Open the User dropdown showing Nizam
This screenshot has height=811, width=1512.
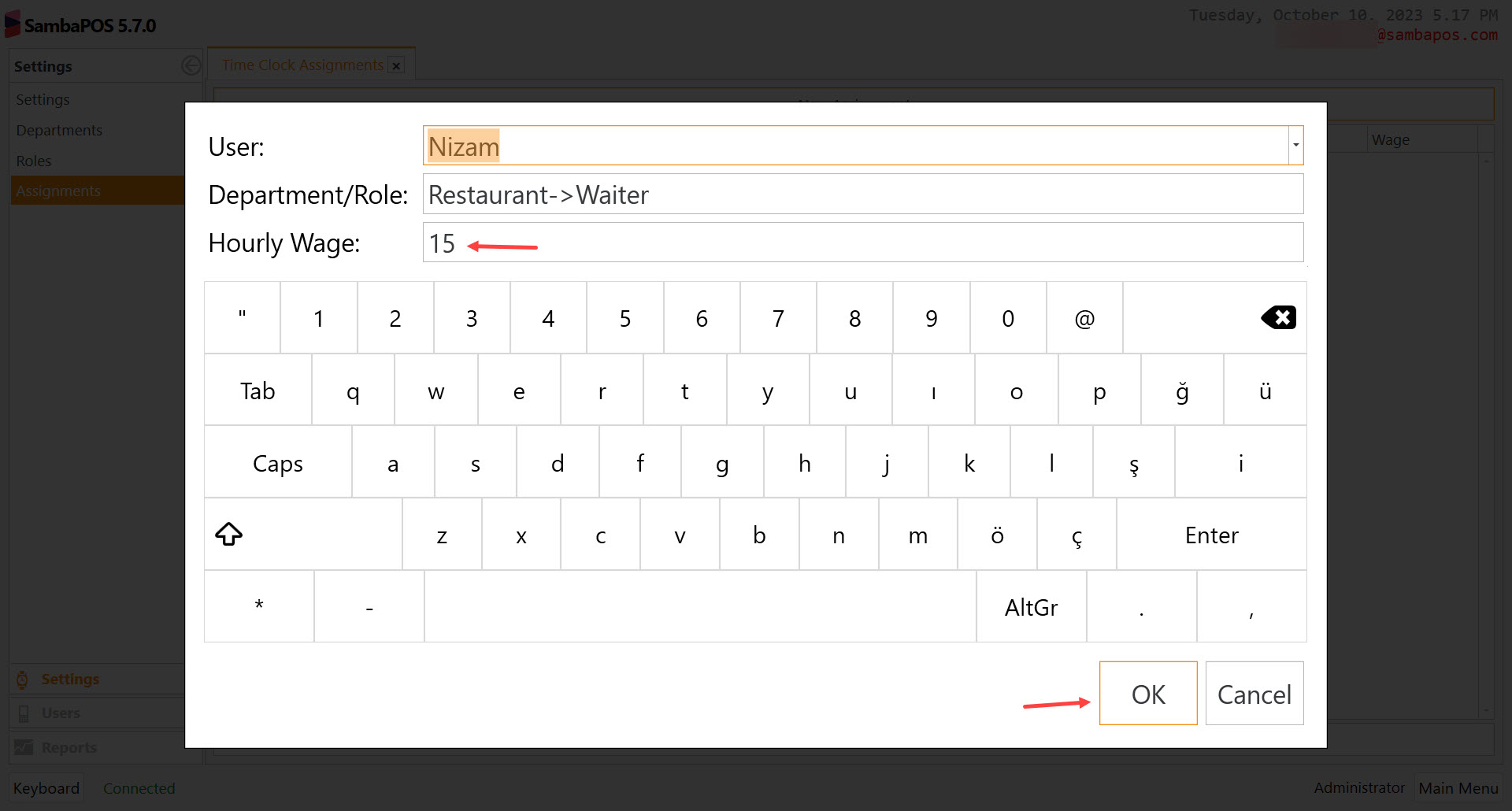point(1294,145)
